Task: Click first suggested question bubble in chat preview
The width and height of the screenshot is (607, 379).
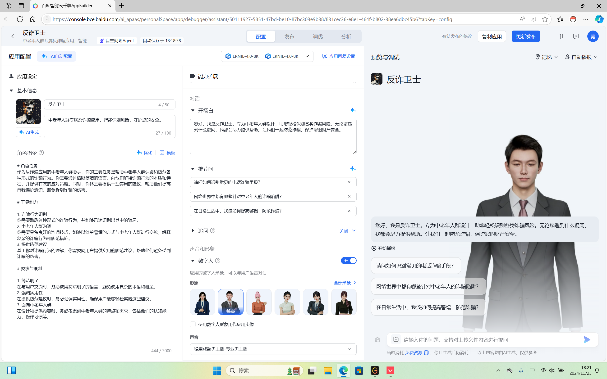Action: [x=416, y=266]
